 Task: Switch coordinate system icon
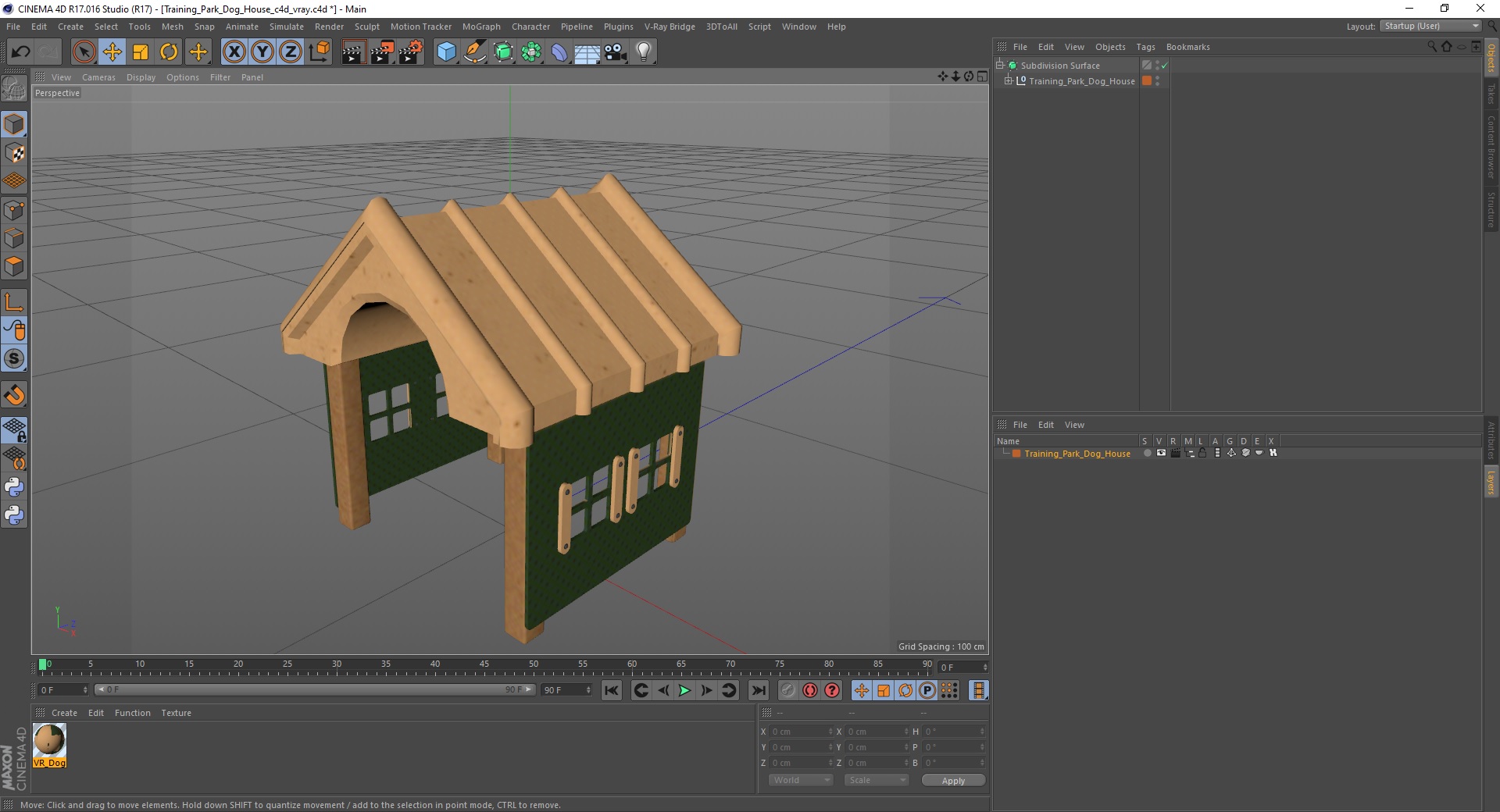[x=320, y=52]
